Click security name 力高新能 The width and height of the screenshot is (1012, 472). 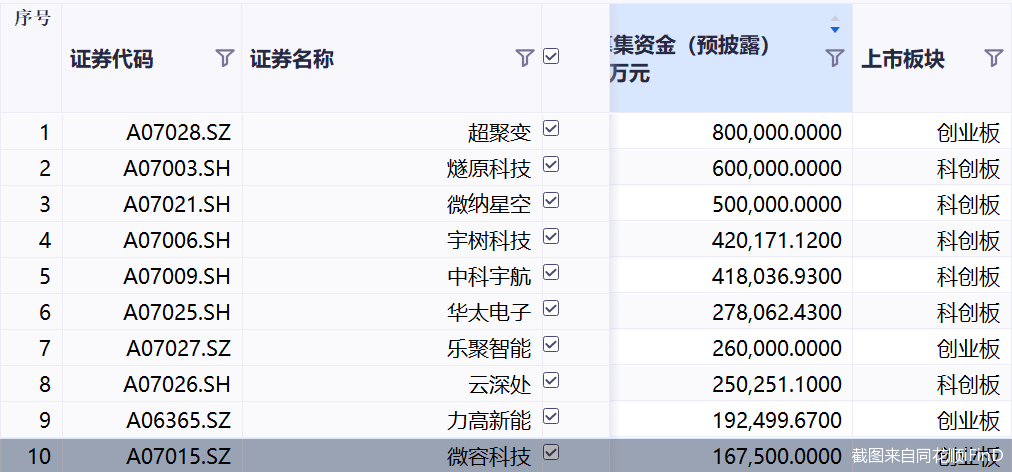click(489, 421)
